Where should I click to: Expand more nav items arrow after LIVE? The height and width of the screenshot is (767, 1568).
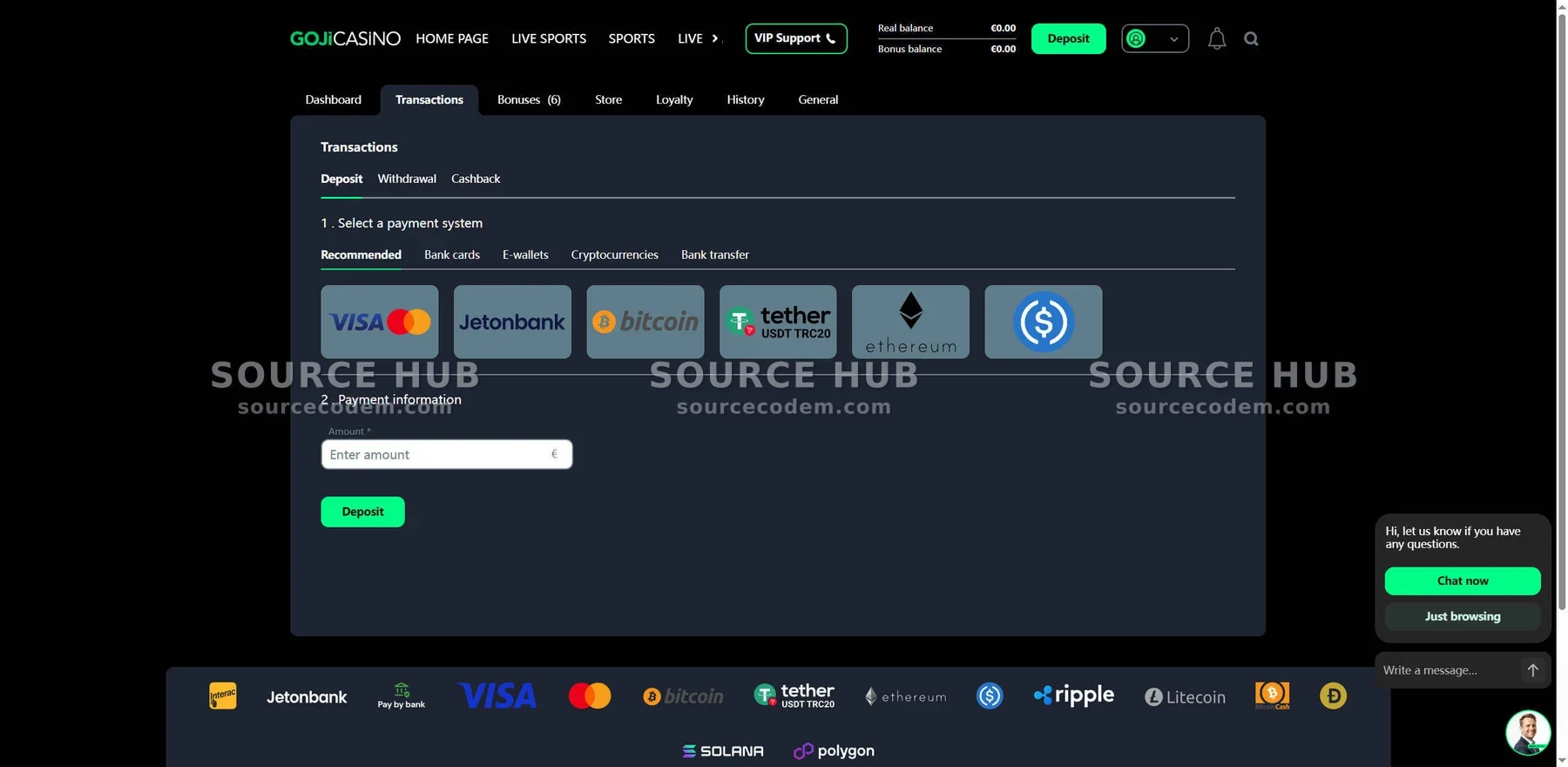point(715,38)
